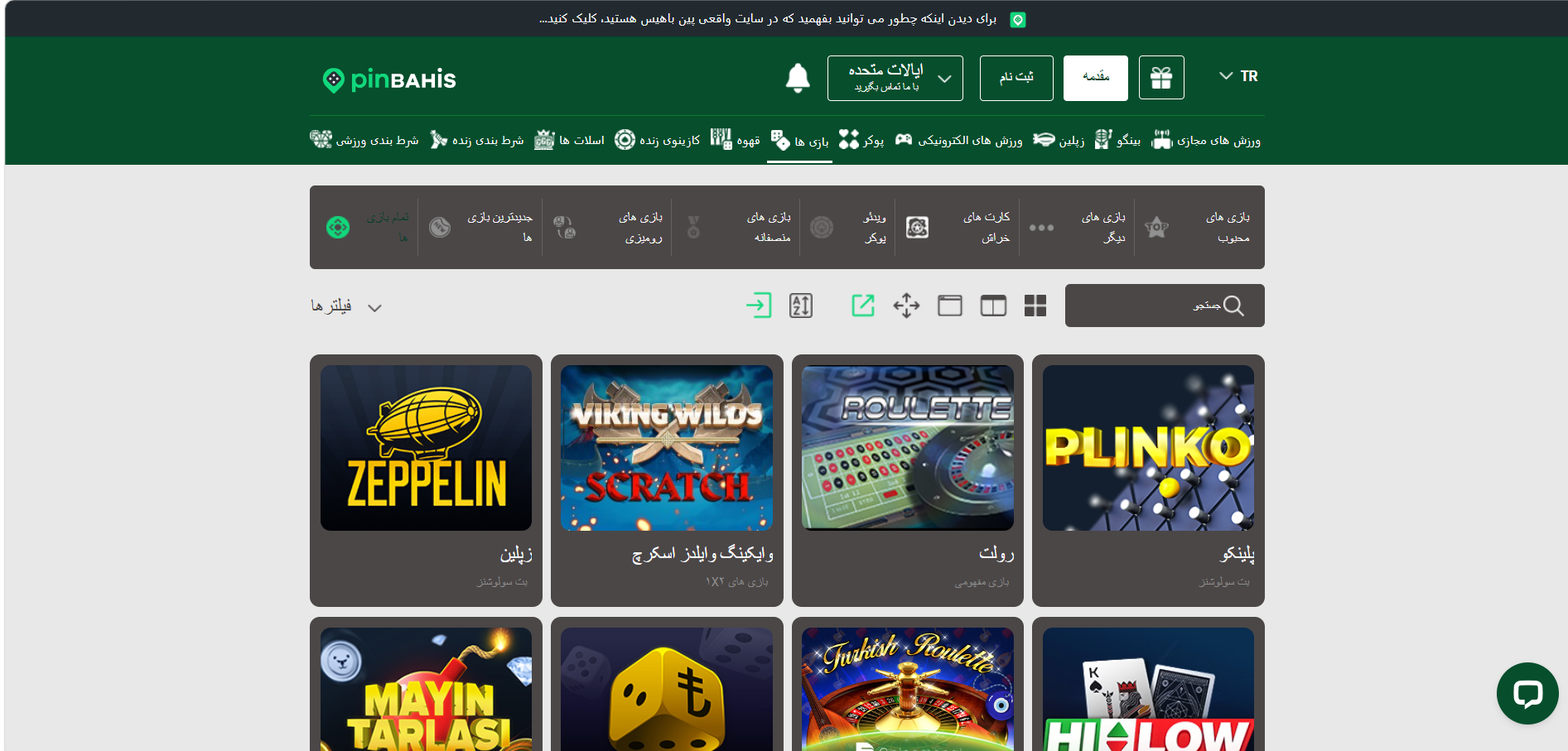Select the scratch cards category
The height and width of the screenshot is (751, 1568).
[x=958, y=227]
